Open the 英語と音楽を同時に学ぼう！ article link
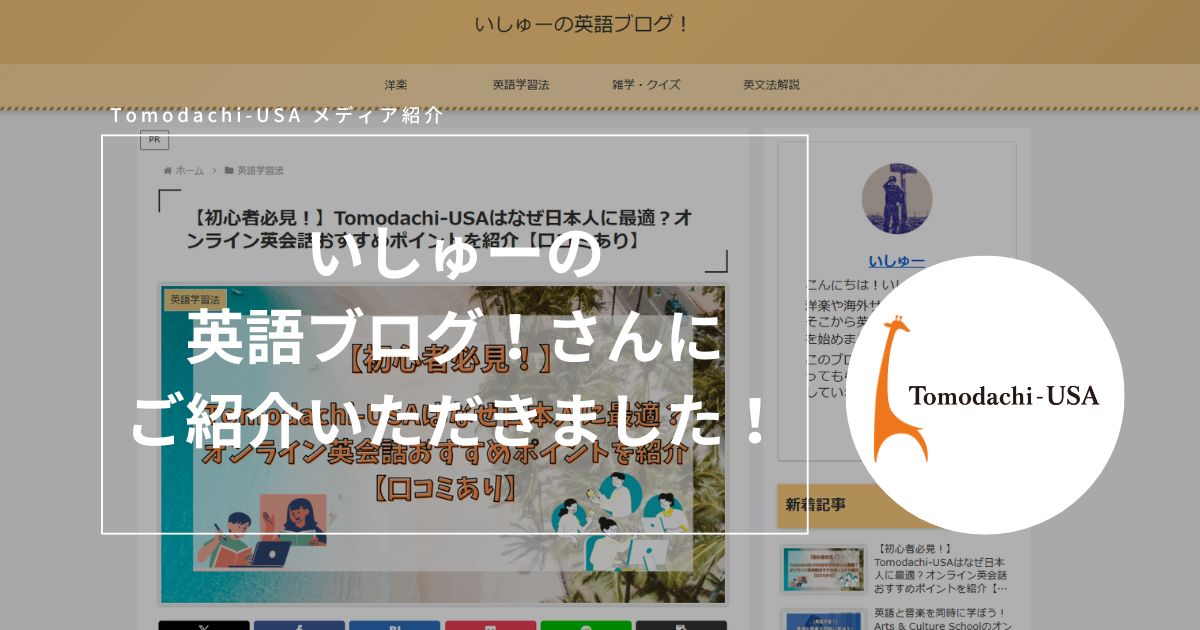Viewport: 1200px width, 630px height. coord(941,619)
